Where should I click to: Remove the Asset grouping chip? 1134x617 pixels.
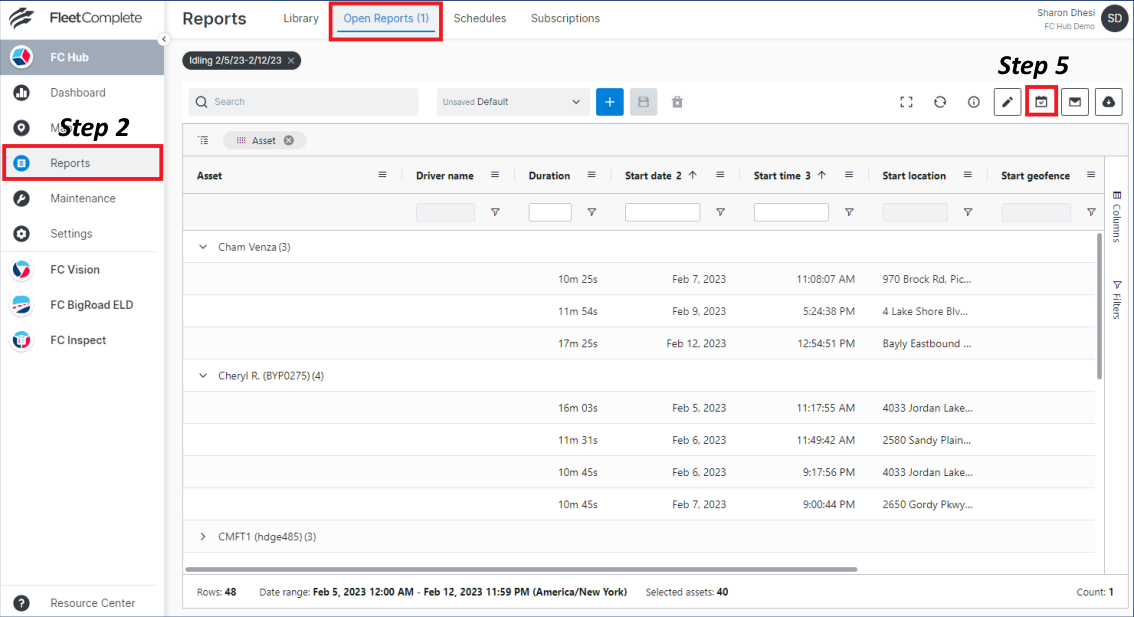click(x=289, y=141)
